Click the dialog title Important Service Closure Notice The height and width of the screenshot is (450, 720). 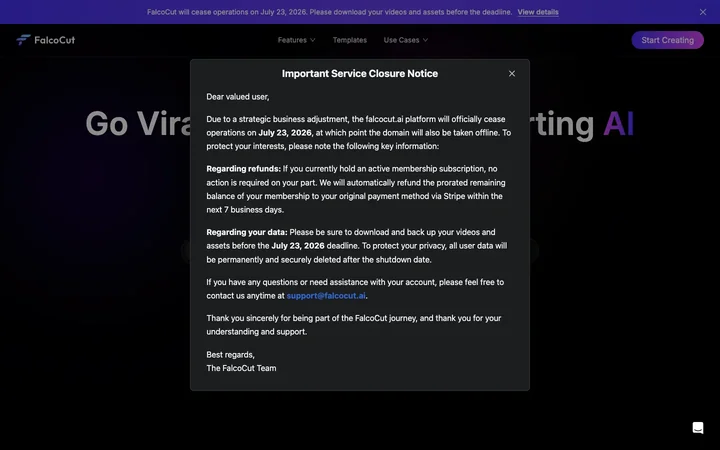(360, 73)
